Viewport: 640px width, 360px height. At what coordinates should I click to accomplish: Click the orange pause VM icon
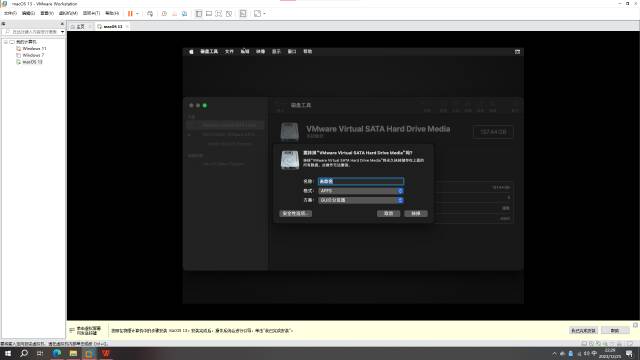click(x=130, y=13)
